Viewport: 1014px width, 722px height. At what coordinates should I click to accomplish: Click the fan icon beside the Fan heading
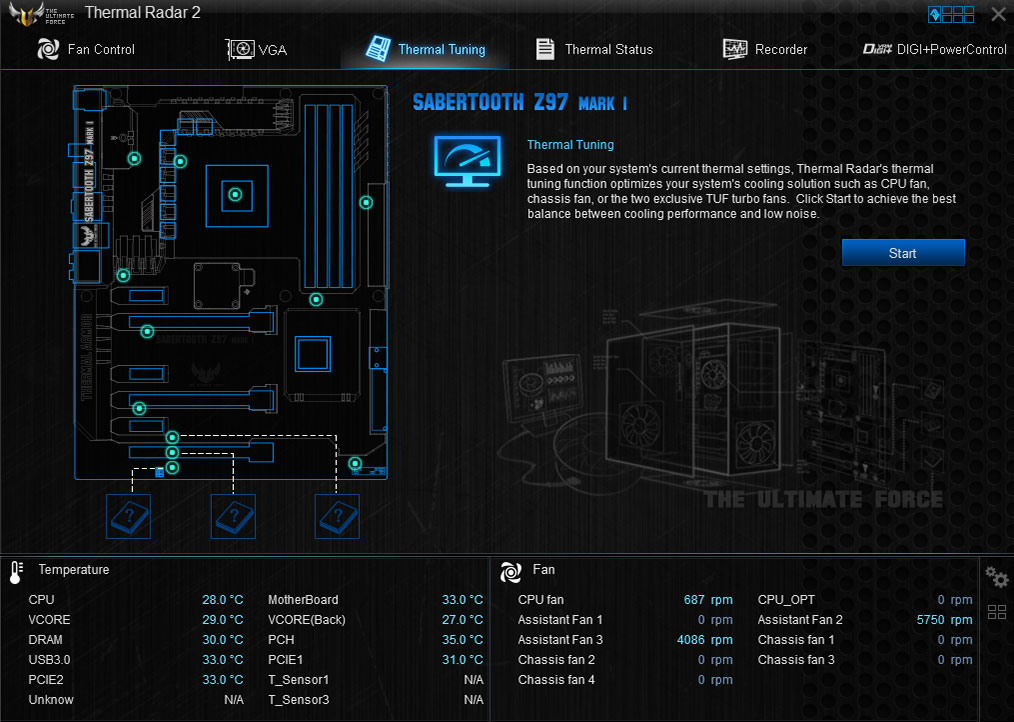pos(510,571)
